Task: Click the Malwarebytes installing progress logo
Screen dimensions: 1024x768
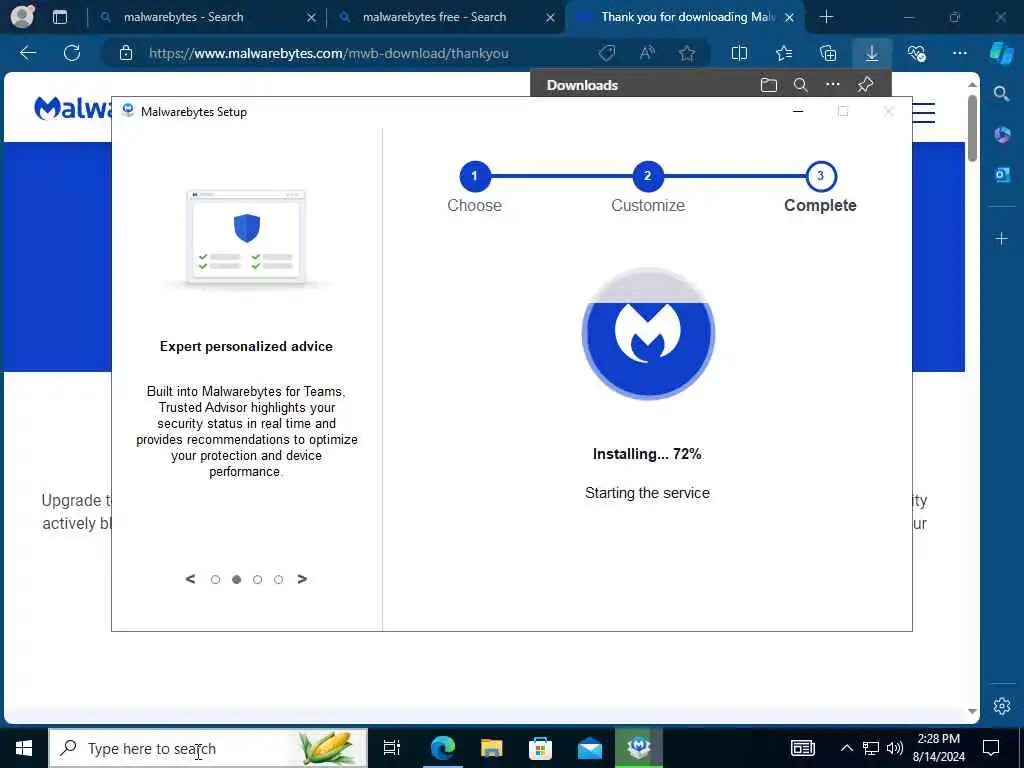Action: tap(648, 333)
